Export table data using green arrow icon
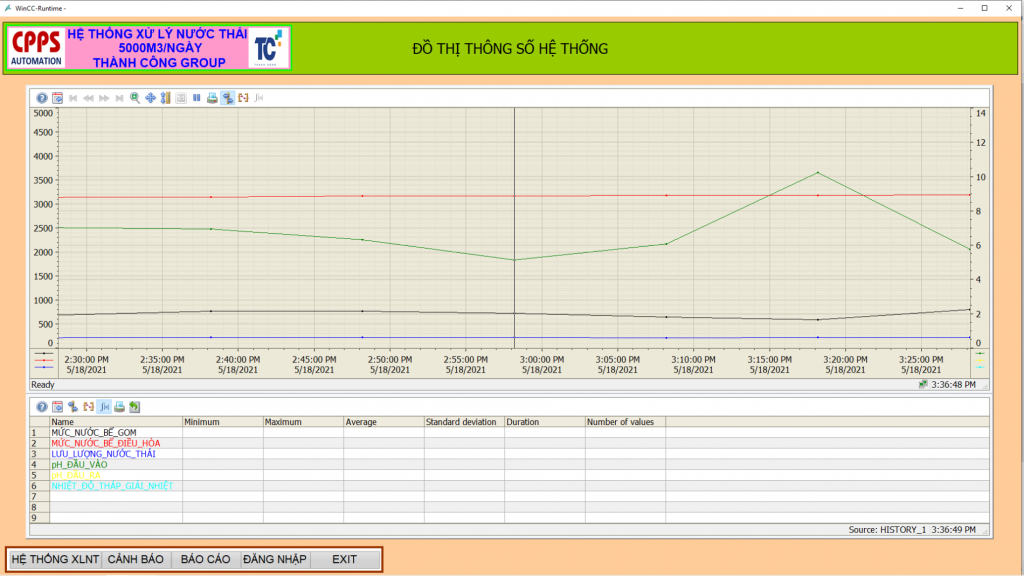The height and width of the screenshot is (576, 1024). [x=135, y=407]
